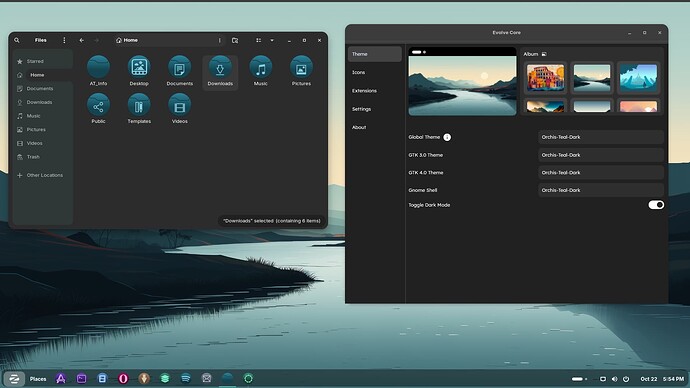This screenshot has height=388, width=690.
Task: Select the Documents folder icon in grid
Action: (x=180, y=71)
